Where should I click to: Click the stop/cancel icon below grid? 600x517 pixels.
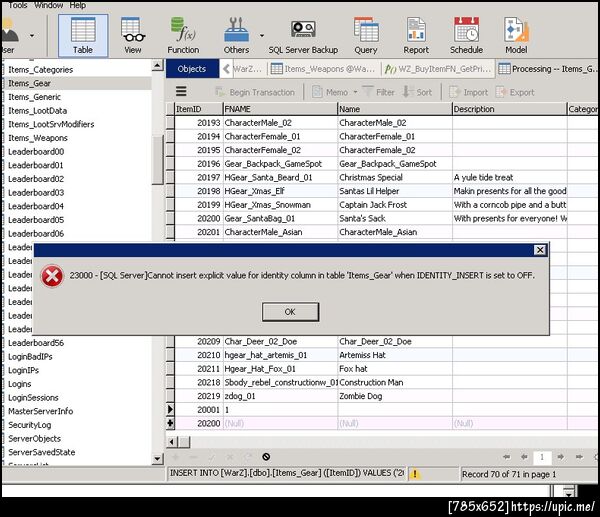266,457
